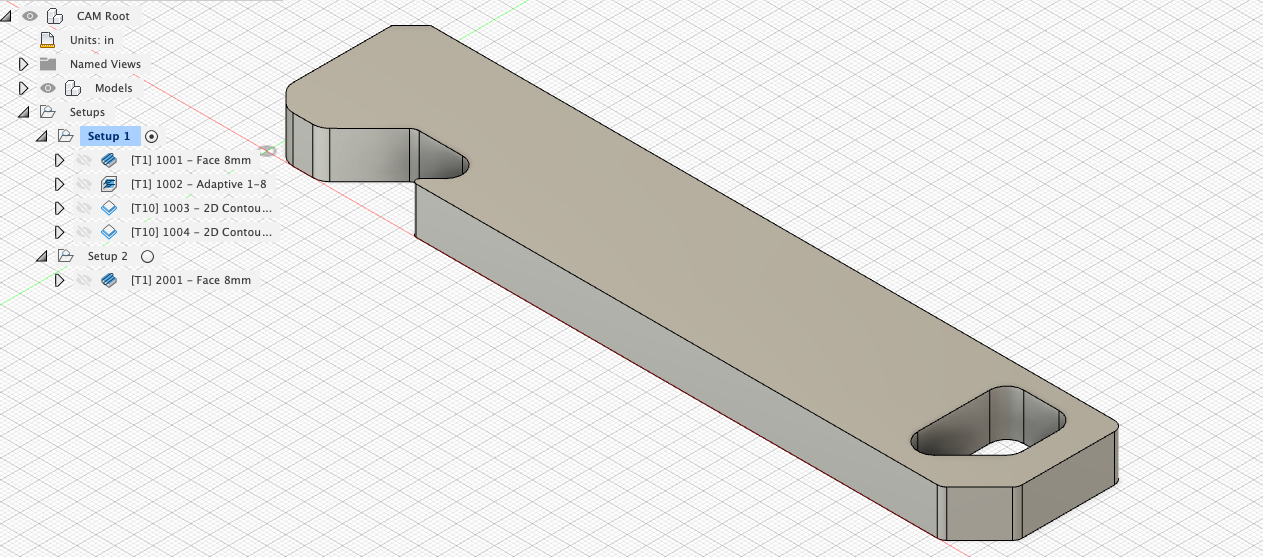Collapse the Setups folder node
The image size is (1263, 557).
(24, 112)
